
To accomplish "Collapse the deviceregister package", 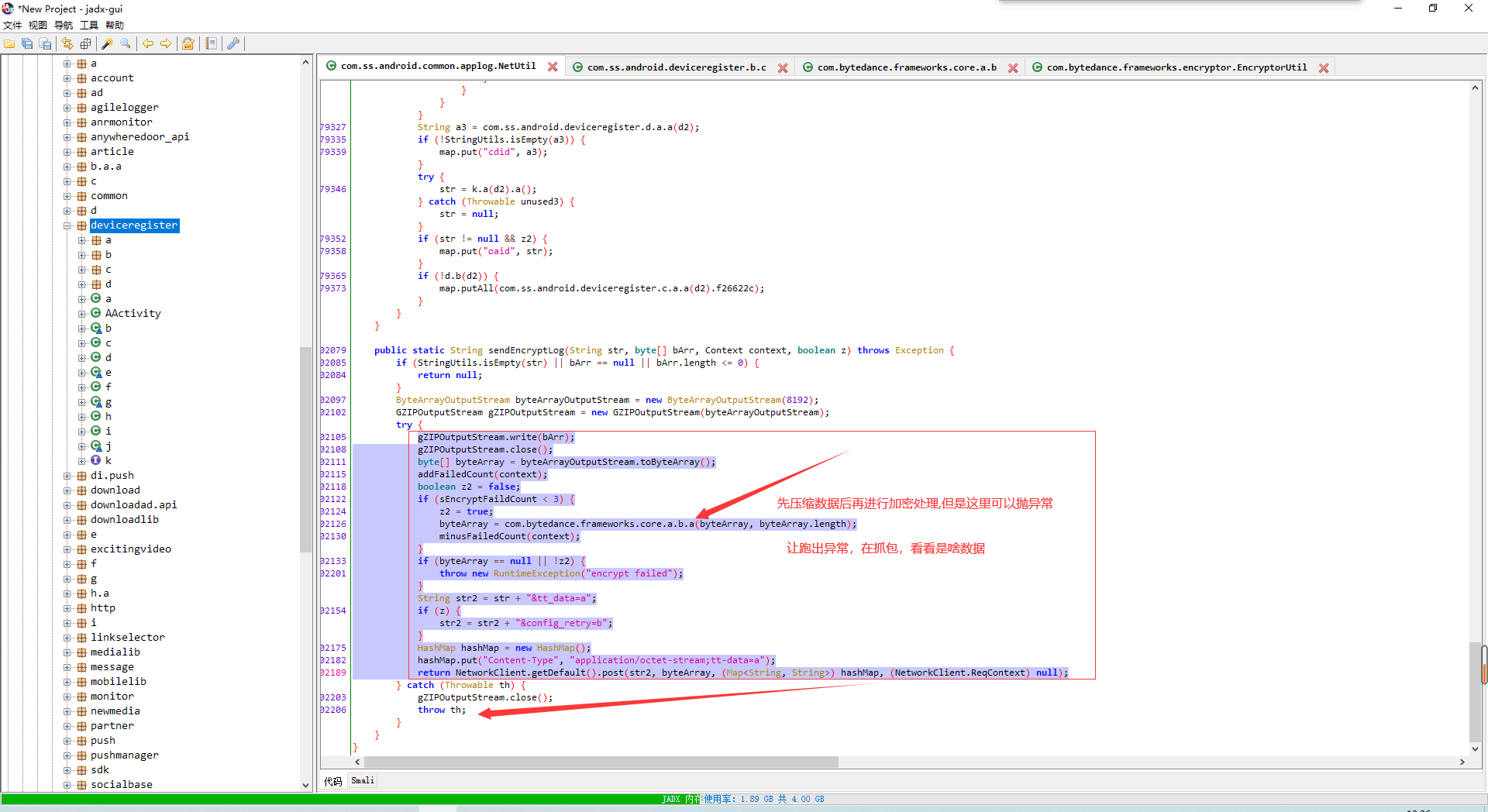I will (x=67, y=225).
